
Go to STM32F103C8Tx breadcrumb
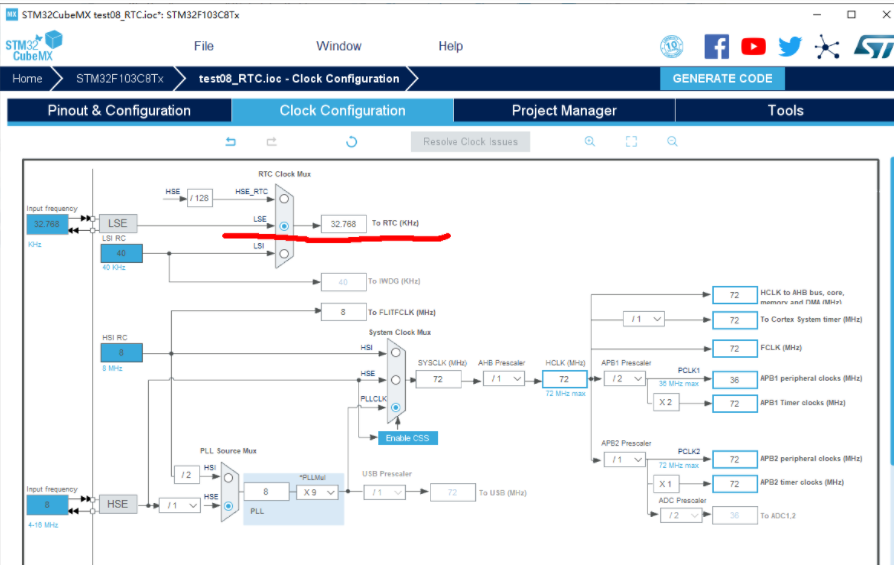(120, 79)
